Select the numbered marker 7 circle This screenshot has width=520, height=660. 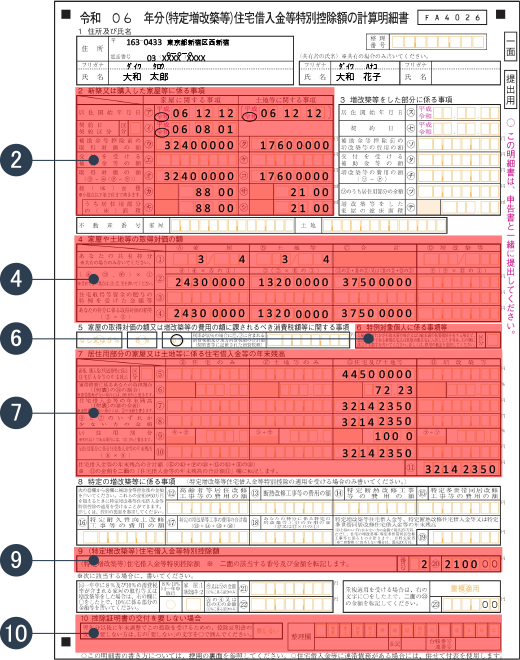coord(16,412)
